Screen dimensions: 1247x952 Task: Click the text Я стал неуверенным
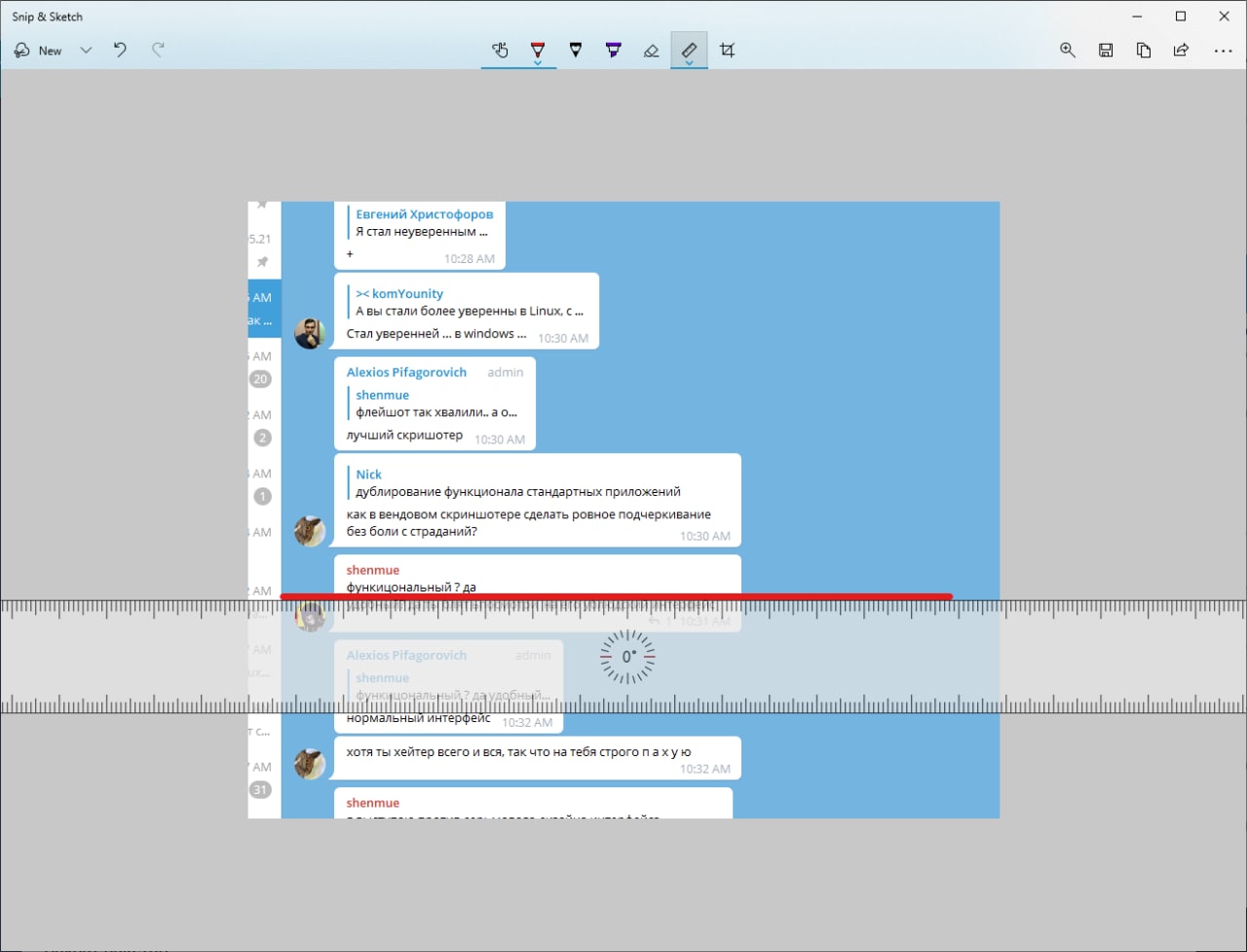tap(422, 232)
